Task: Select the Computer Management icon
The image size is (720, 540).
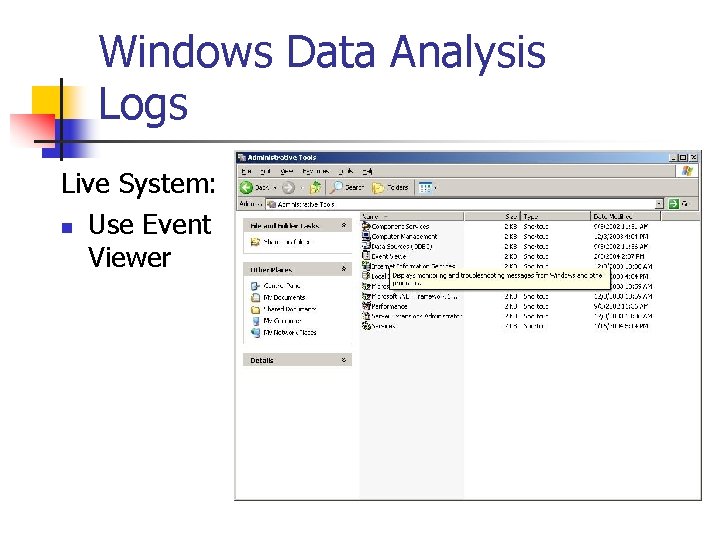Action: coord(366,236)
